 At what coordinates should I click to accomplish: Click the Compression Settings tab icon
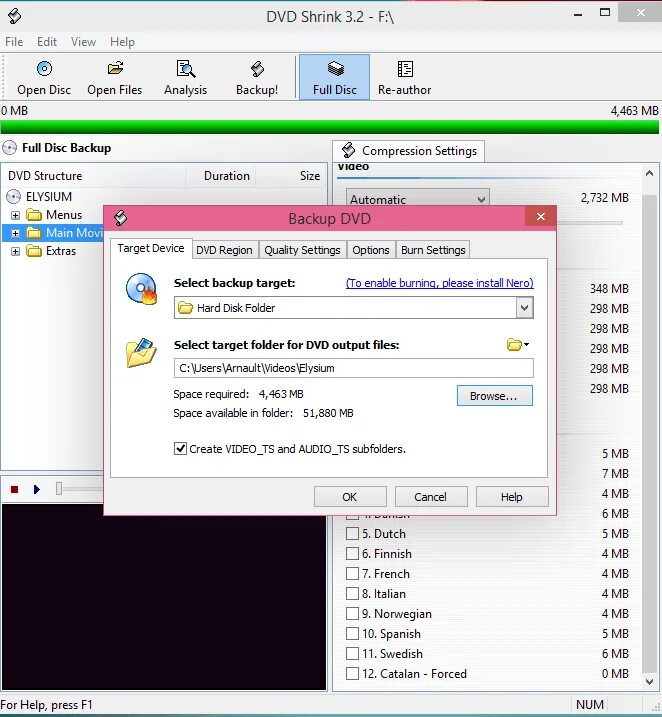tap(348, 150)
